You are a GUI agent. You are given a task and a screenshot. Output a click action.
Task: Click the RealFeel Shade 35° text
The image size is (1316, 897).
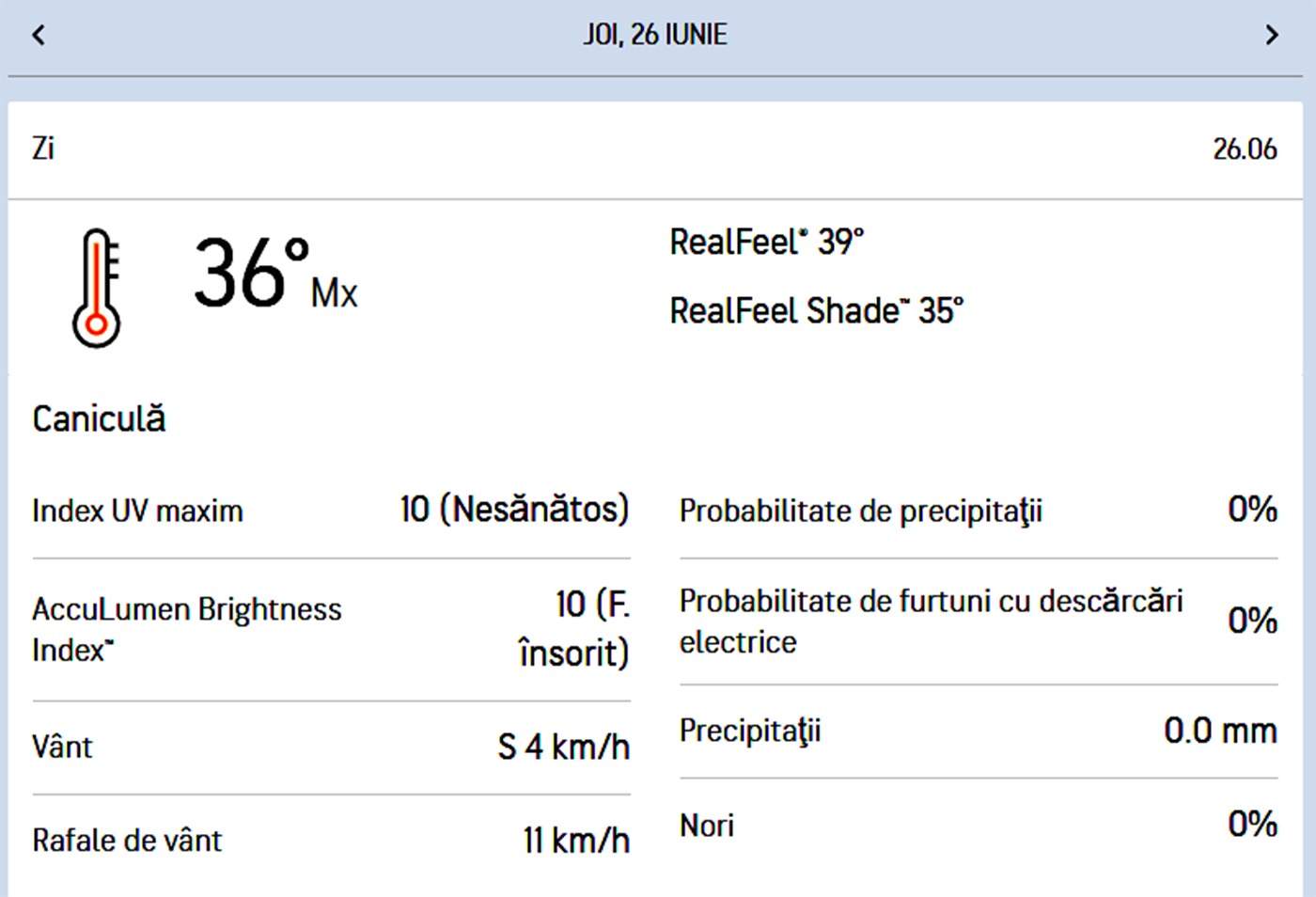coord(816,311)
